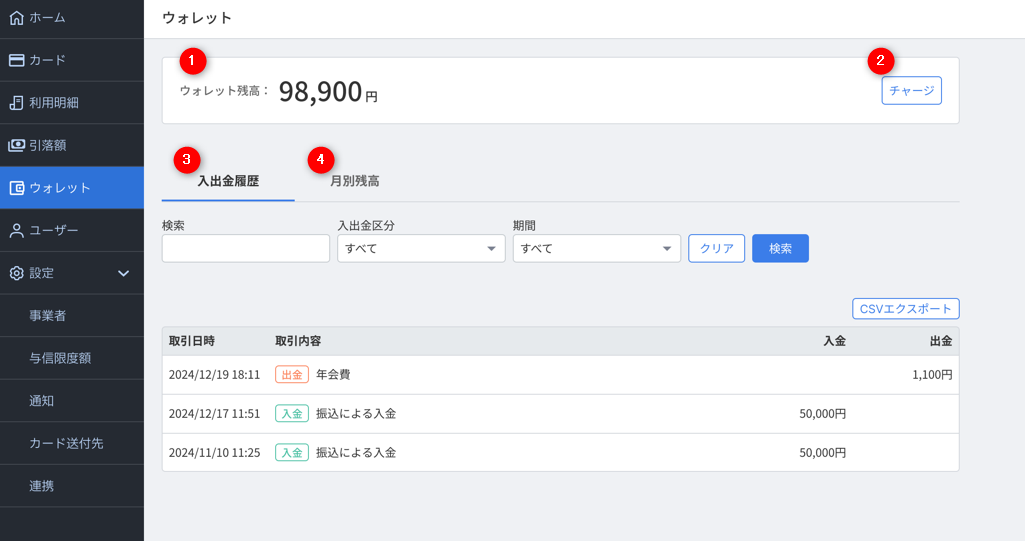Image resolution: width=1025 pixels, height=541 pixels.
Task: Click the 引落額 money icon
Action: tap(16, 145)
